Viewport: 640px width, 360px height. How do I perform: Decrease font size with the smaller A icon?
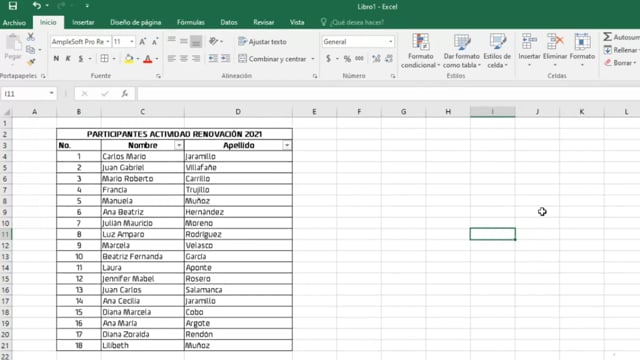tap(155, 42)
